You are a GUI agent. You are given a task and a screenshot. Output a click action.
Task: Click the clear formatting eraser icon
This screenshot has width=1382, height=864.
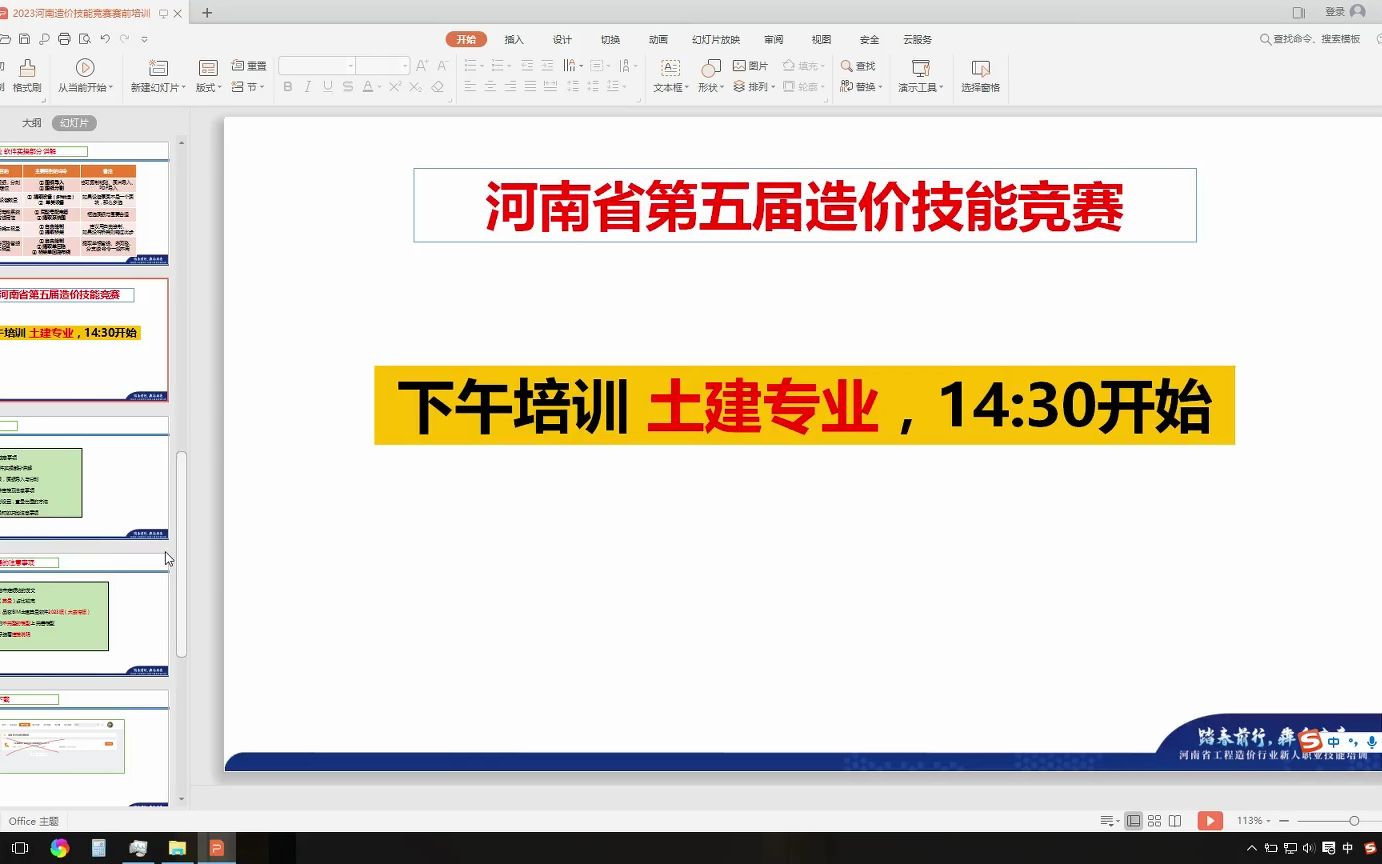click(437, 87)
